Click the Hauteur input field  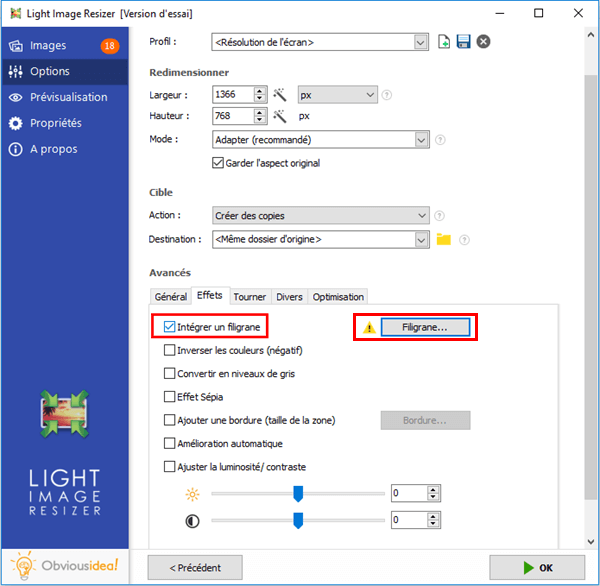[x=233, y=116]
